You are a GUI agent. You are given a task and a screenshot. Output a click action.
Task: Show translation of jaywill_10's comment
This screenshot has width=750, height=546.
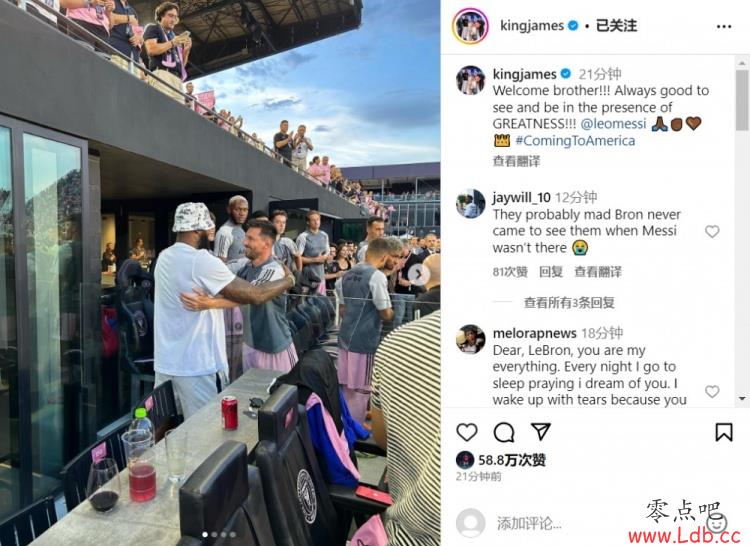pyautogui.click(x=598, y=272)
